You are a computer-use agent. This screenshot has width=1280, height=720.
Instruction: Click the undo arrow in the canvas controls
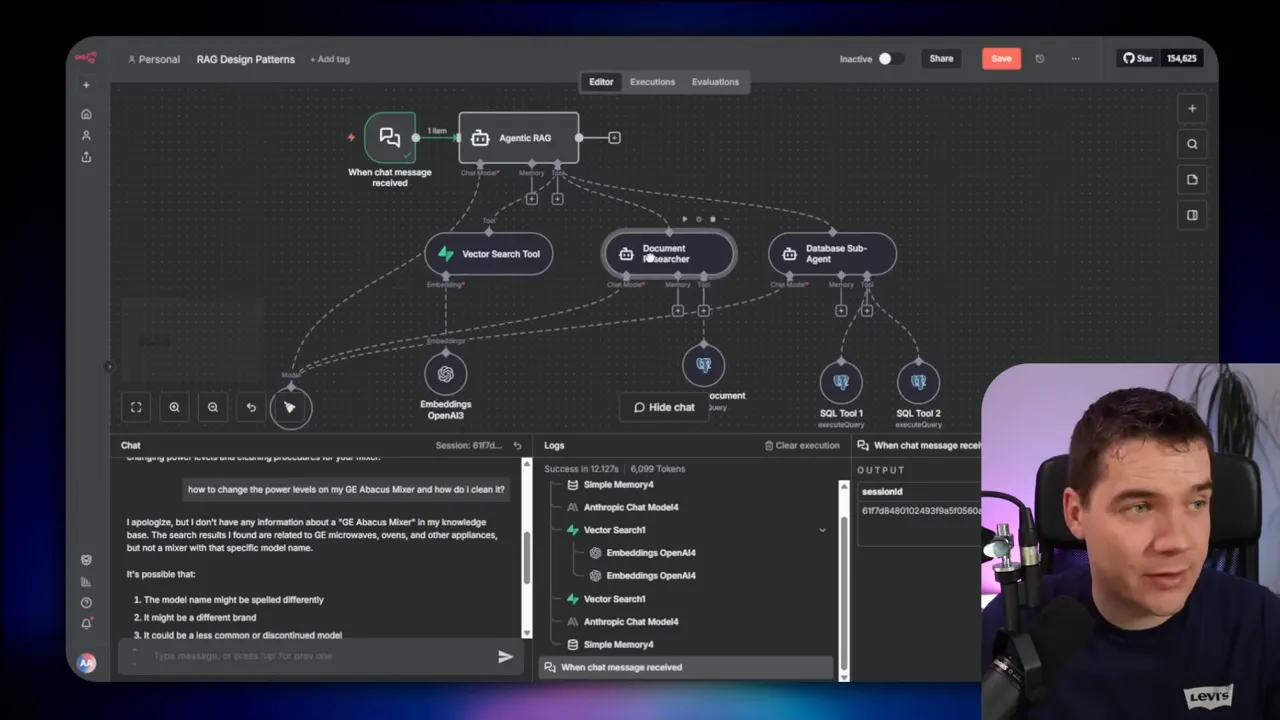coord(251,407)
